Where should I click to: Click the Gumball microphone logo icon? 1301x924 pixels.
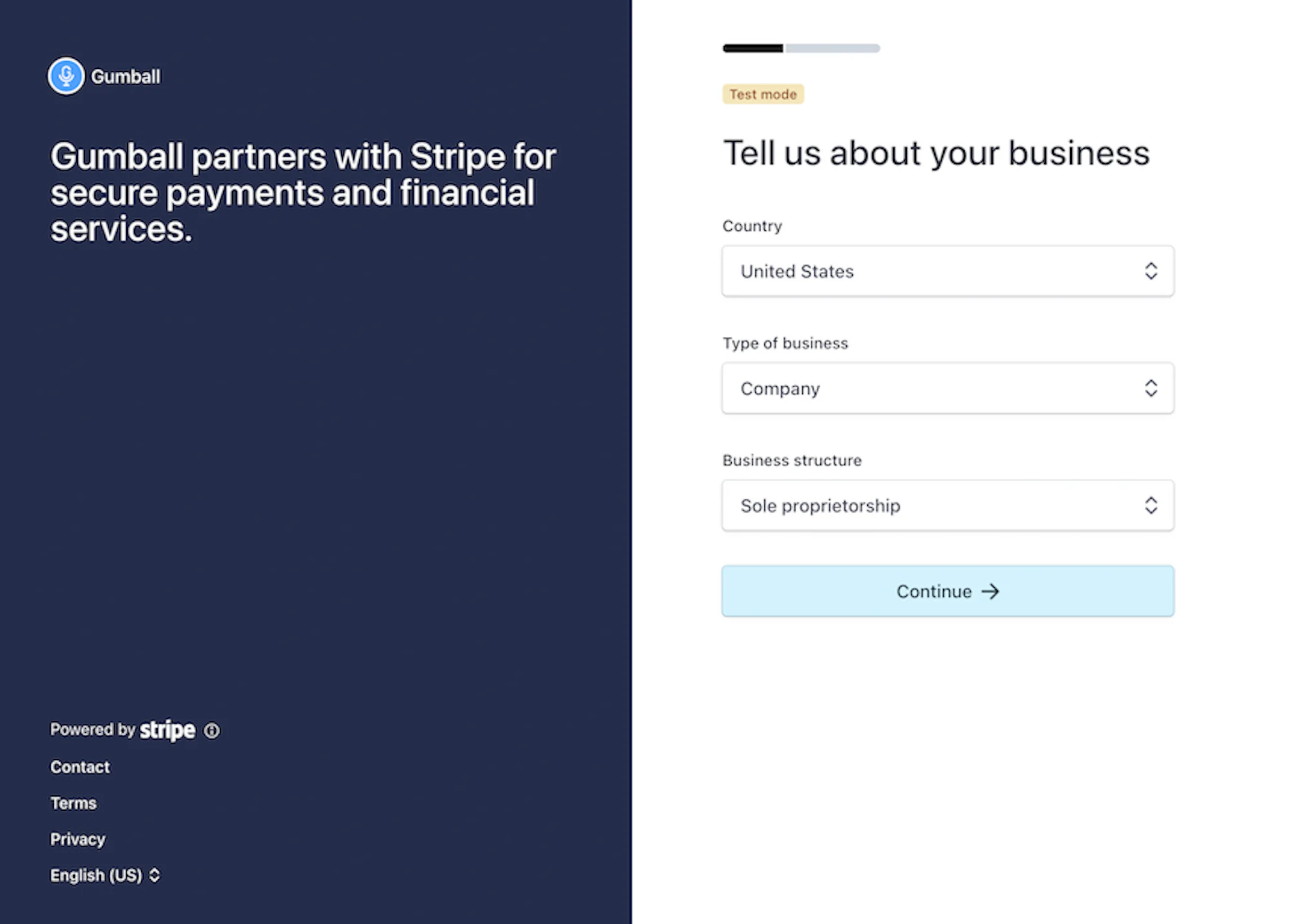[x=66, y=76]
